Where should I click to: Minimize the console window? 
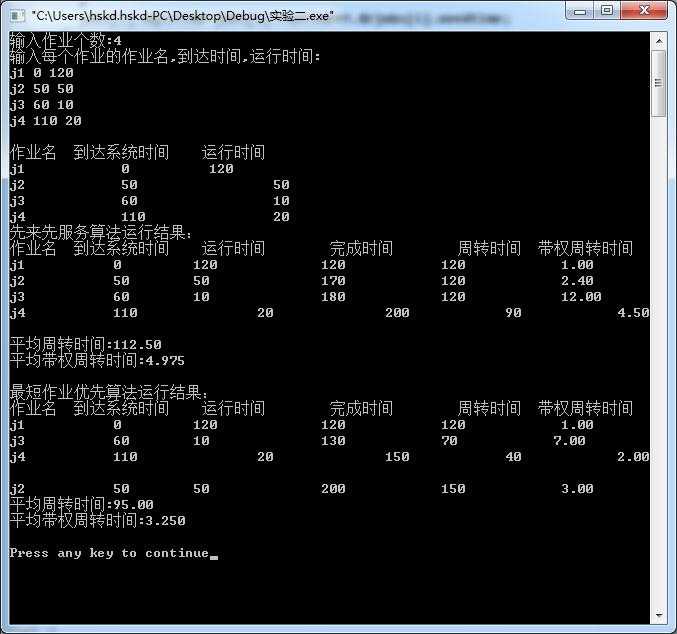click(x=580, y=11)
